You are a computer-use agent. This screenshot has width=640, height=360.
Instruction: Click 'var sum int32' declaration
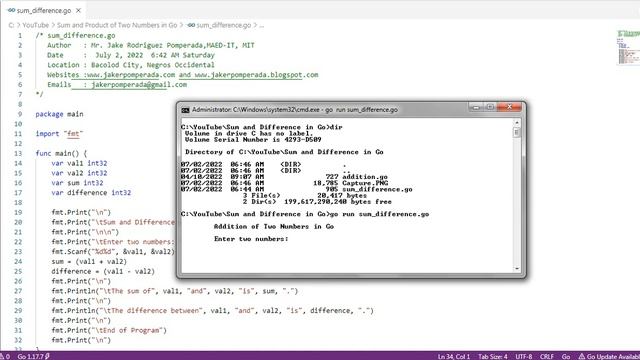tap(77, 183)
